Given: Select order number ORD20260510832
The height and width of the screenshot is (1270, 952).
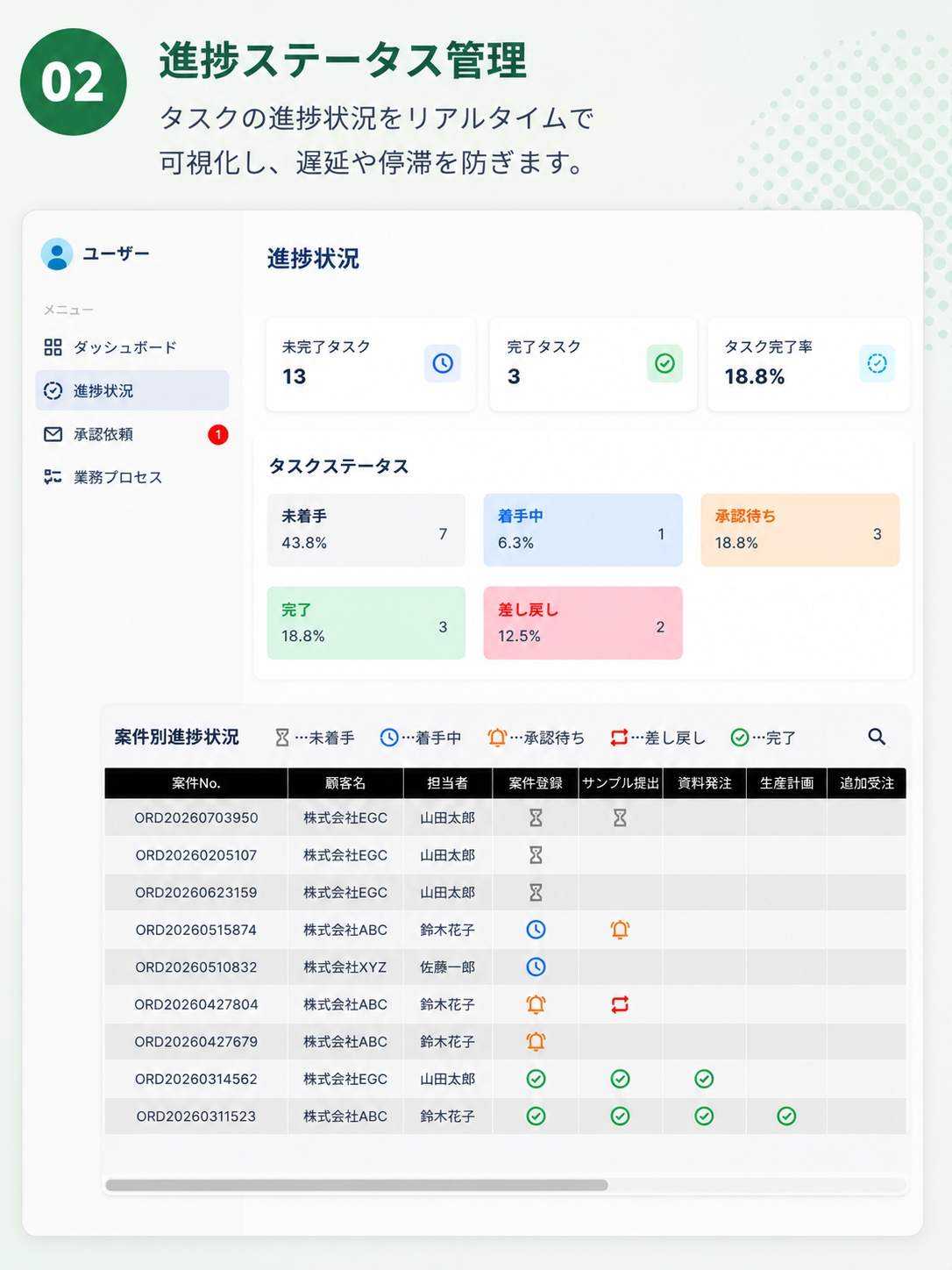Looking at the screenshot, I should tap(196, 967).
